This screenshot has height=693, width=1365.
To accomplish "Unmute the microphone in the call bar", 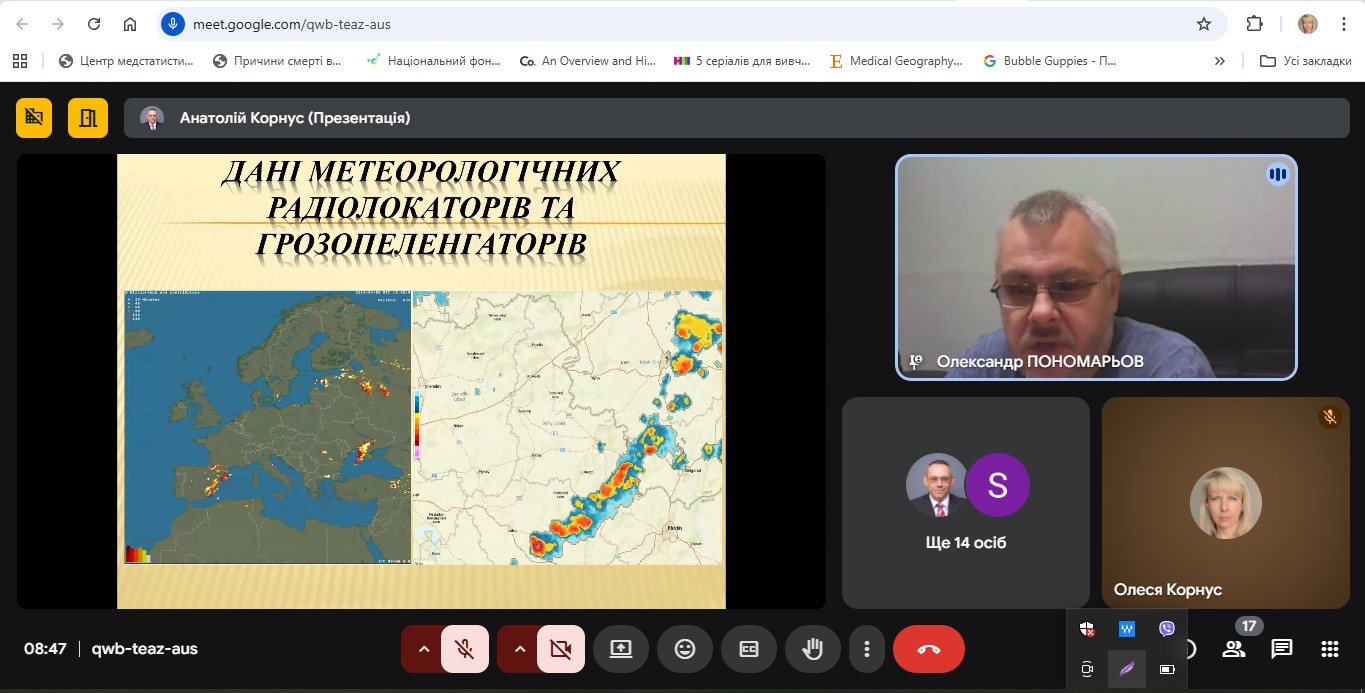I will (465, 649).
